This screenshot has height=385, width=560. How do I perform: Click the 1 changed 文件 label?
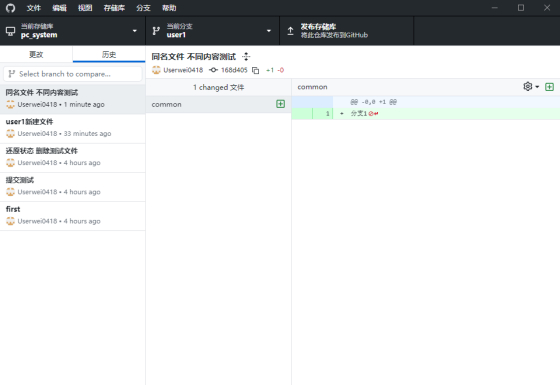219,88
